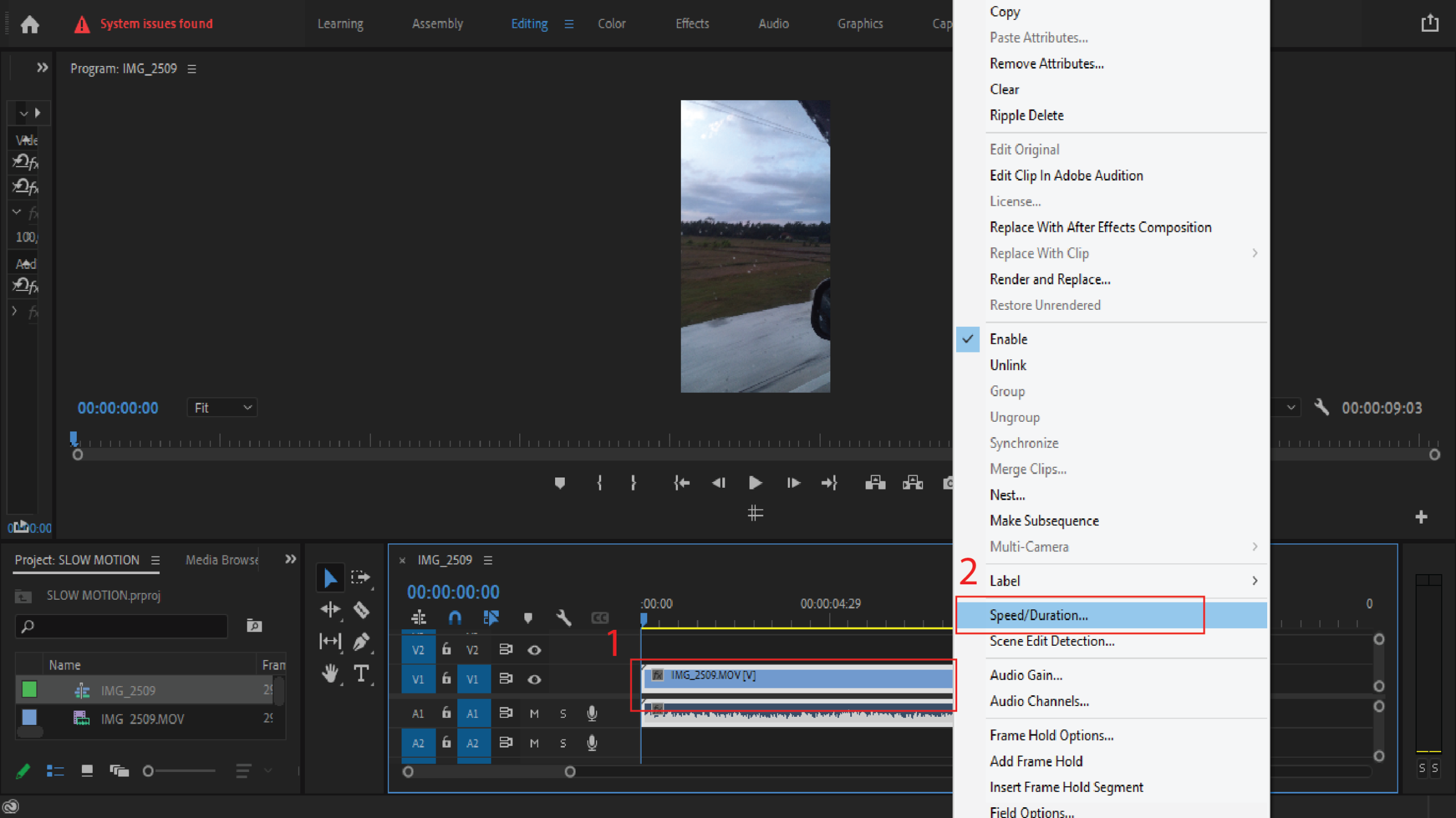Choose the Type tool

click(362, 674)
